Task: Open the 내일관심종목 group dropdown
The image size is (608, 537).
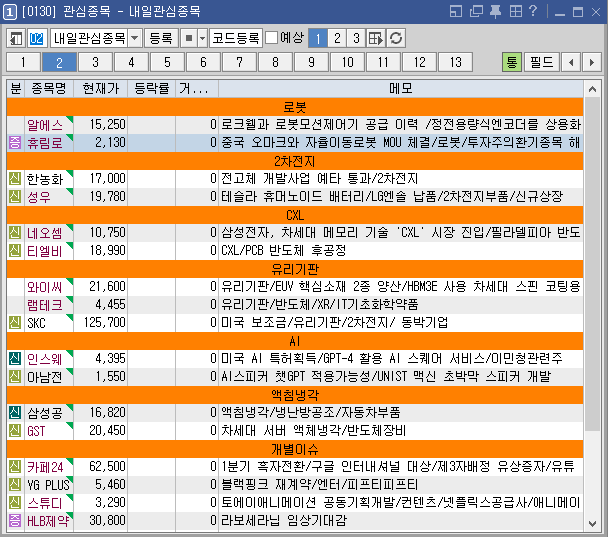Action: click(x=135, y=38)
